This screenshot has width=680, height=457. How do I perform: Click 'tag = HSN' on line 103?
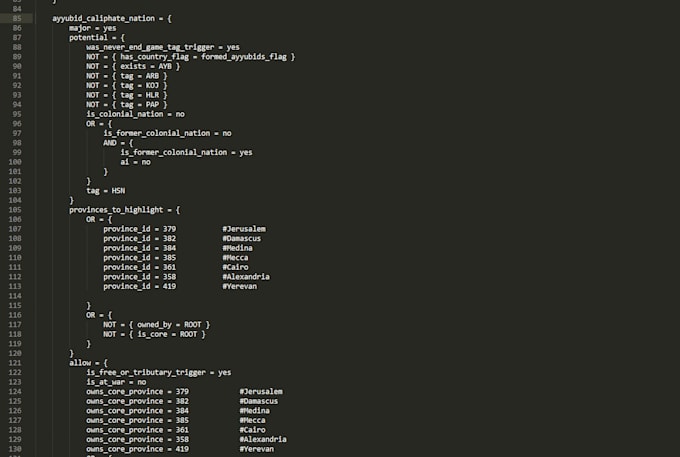point(105,191)
